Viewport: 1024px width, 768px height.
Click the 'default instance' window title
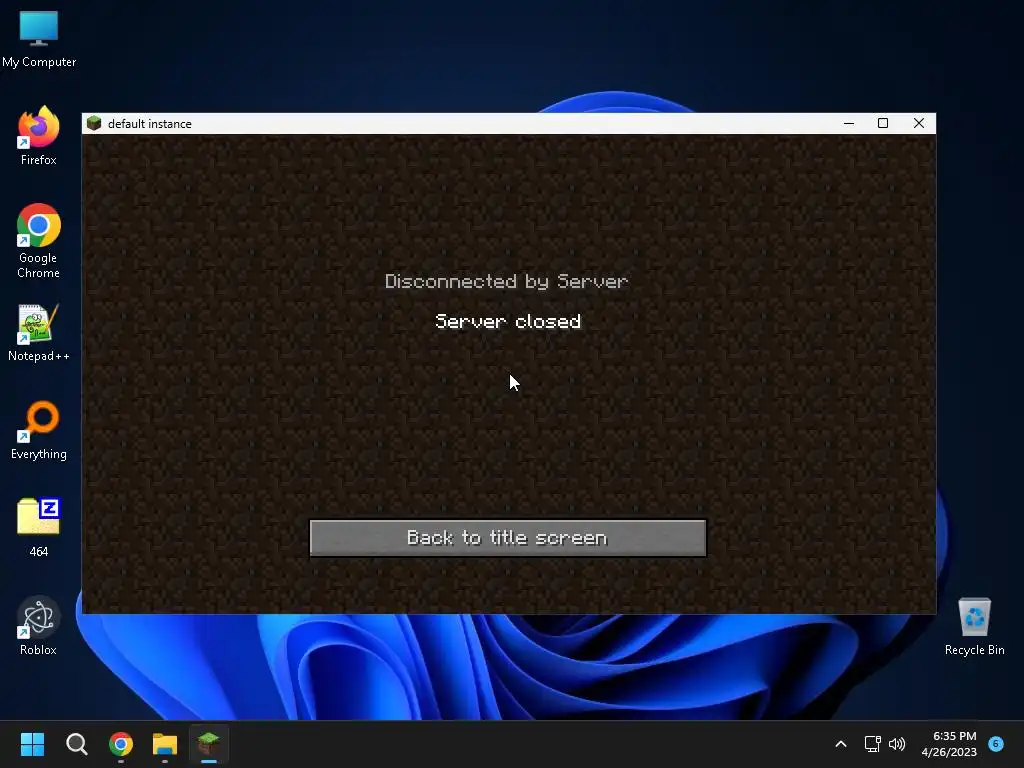(x=150, y=124)
